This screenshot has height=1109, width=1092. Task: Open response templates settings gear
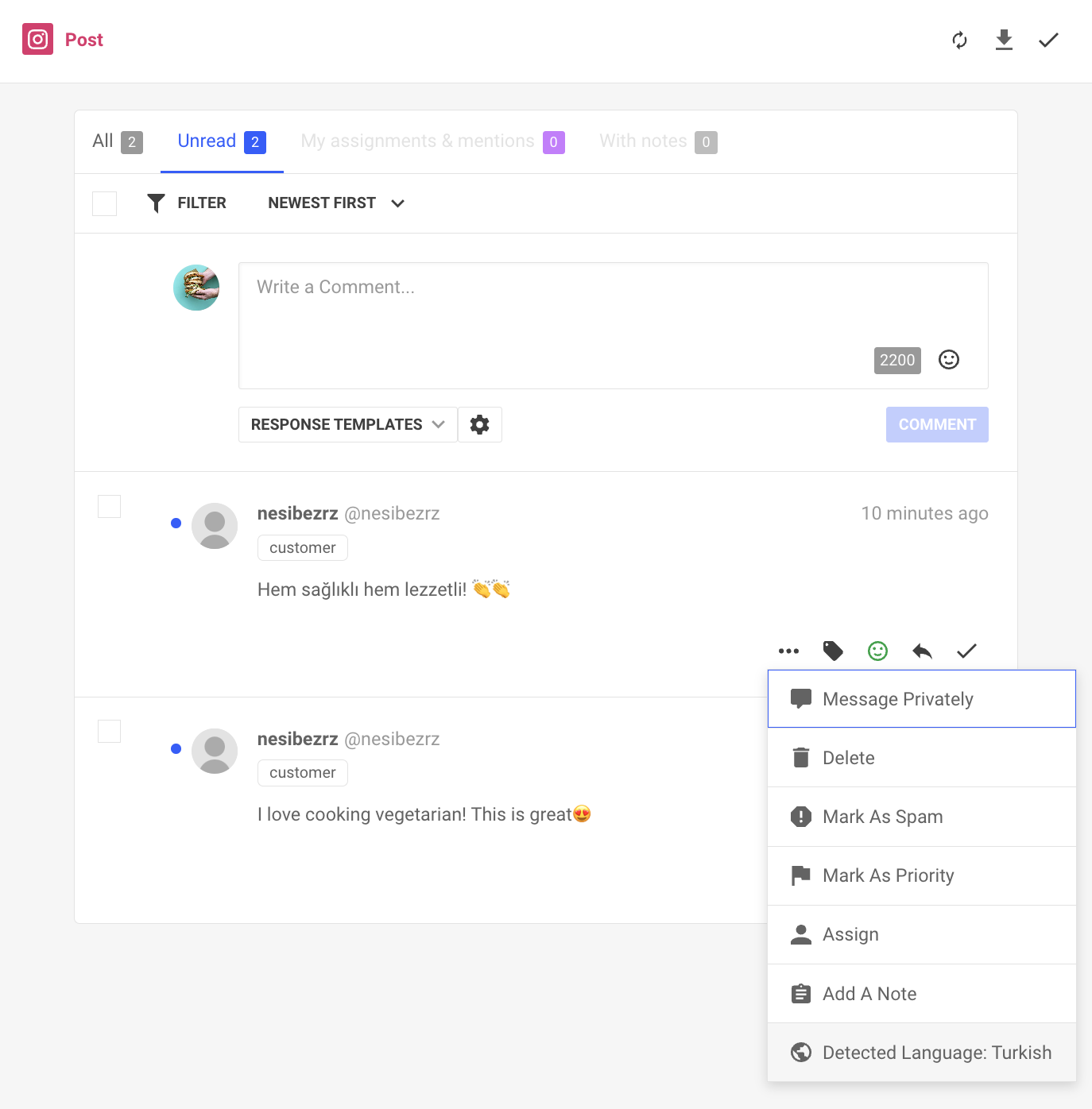point(479,424)
